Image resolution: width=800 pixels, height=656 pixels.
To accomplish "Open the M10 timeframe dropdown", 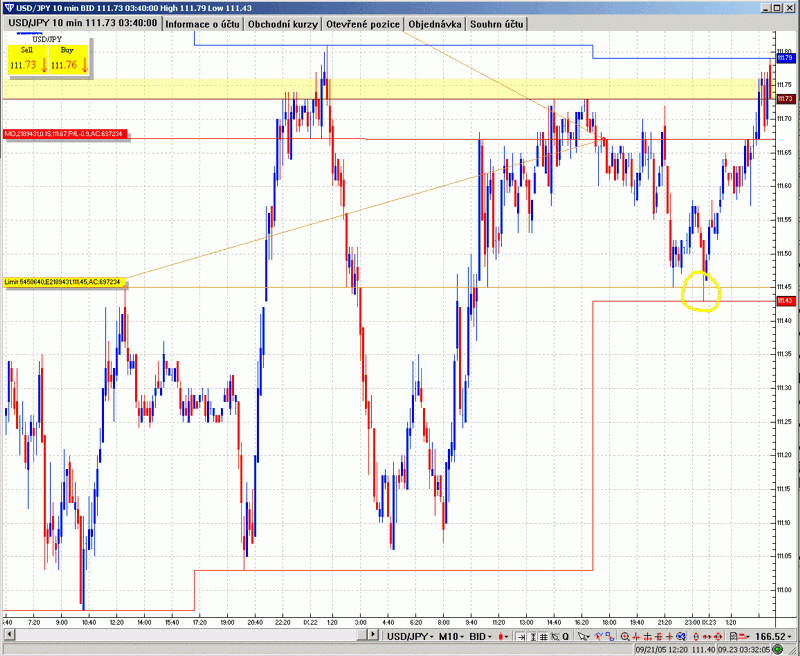I will coord(451,636).
